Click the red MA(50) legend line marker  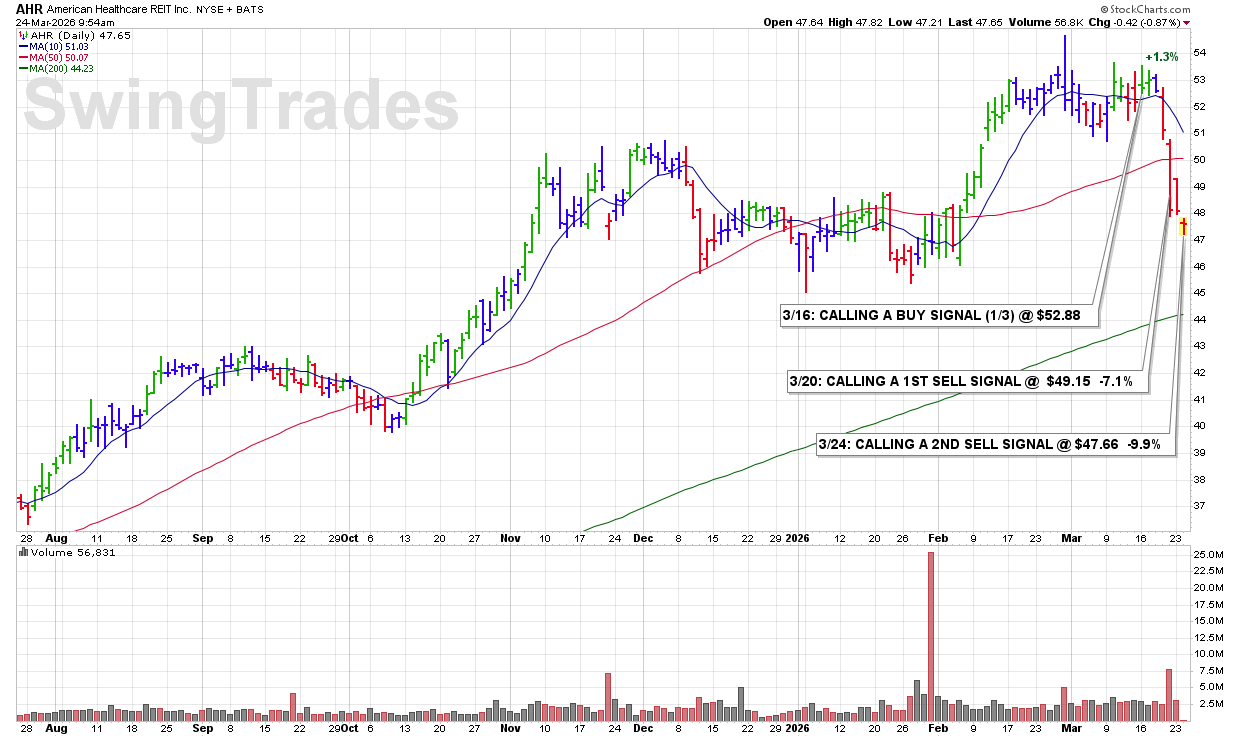pos(23,58)
